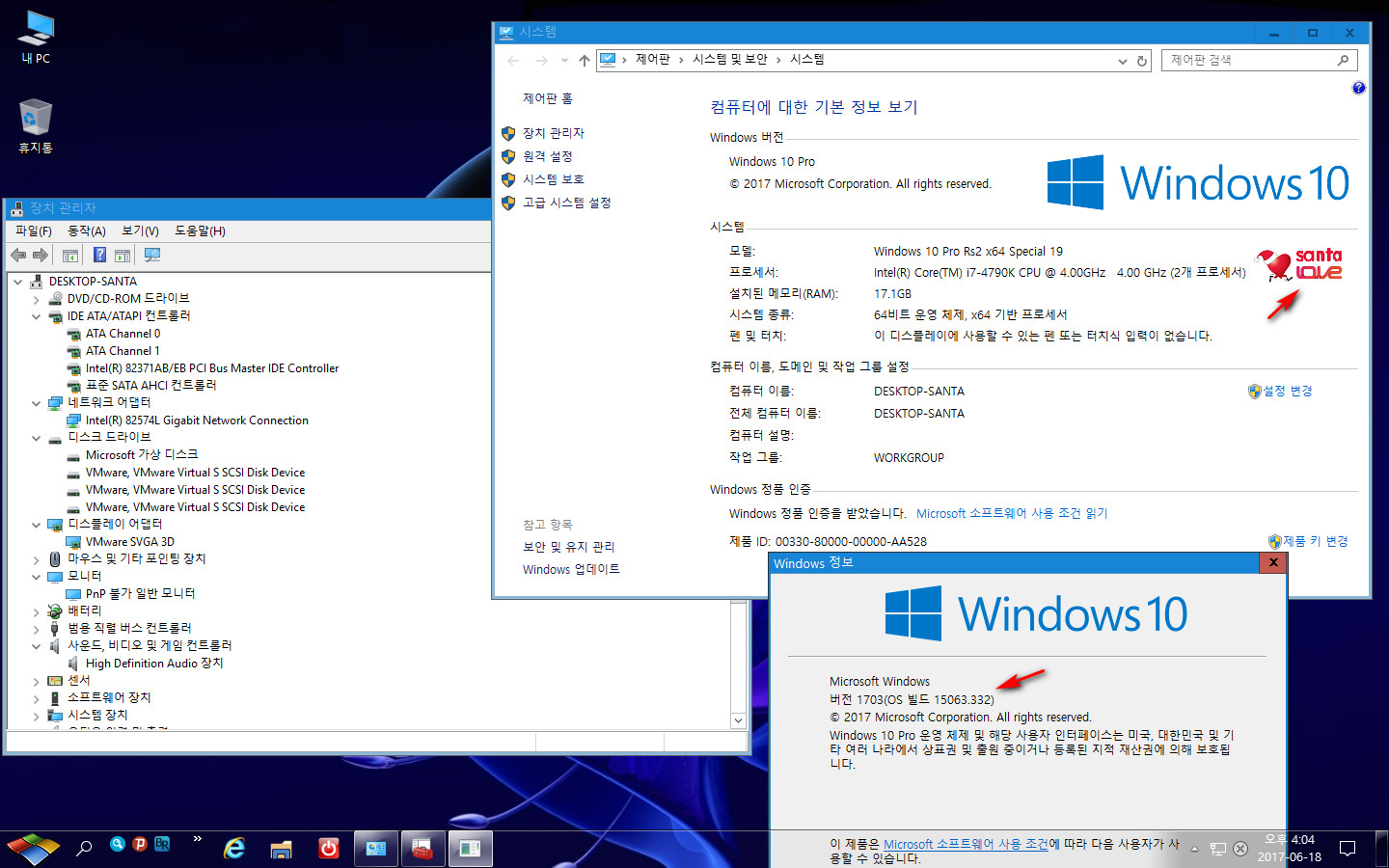The width and height of the screenshot is (1389, 868).
Task: Click the help question icon in System window
Action: pyautogui.click(x=1358, y=88)
